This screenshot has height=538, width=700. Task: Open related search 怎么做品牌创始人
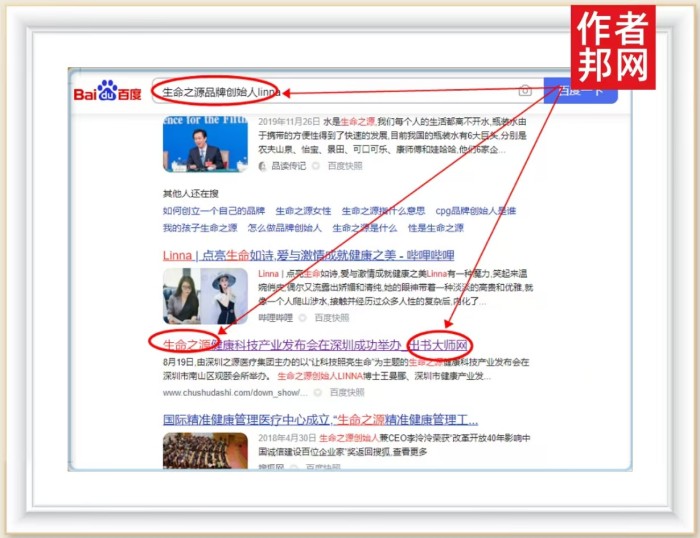click(x=285, y=227)
